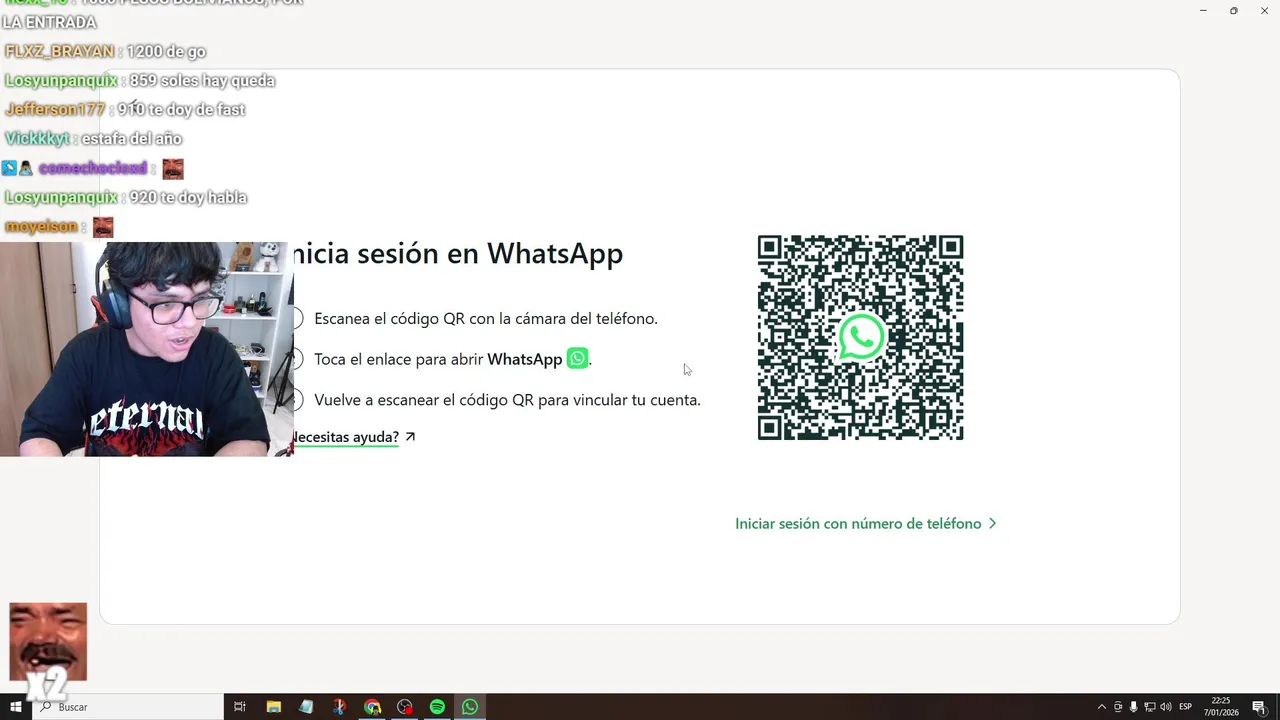Click 'Vuelve a escanear el código QR' text

(x=507, y=400)
